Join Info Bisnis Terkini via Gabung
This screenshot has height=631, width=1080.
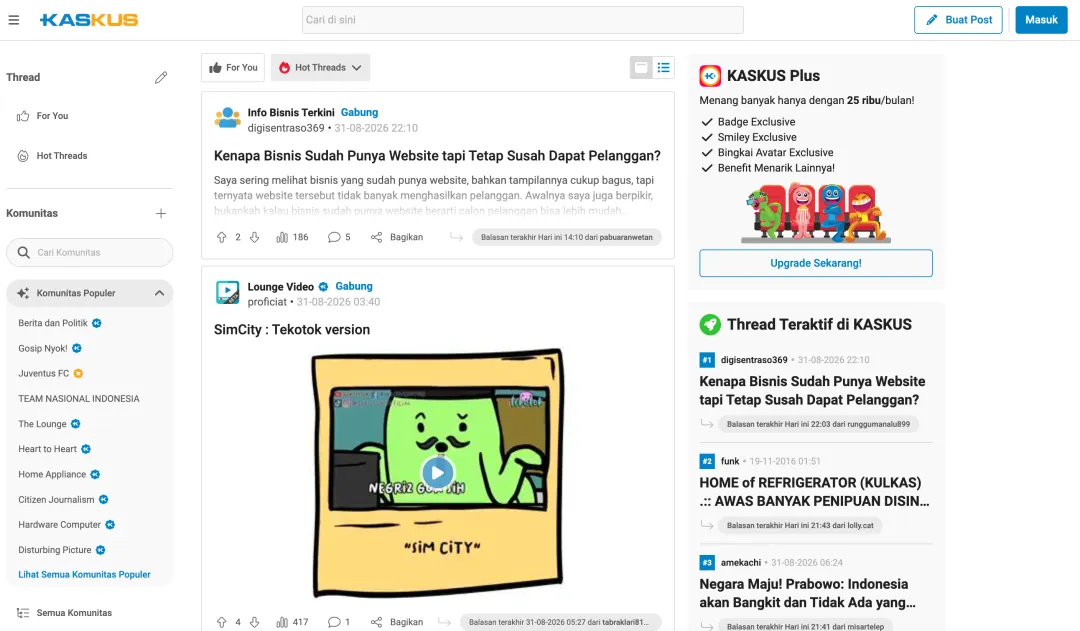click(x=360, y=112)
